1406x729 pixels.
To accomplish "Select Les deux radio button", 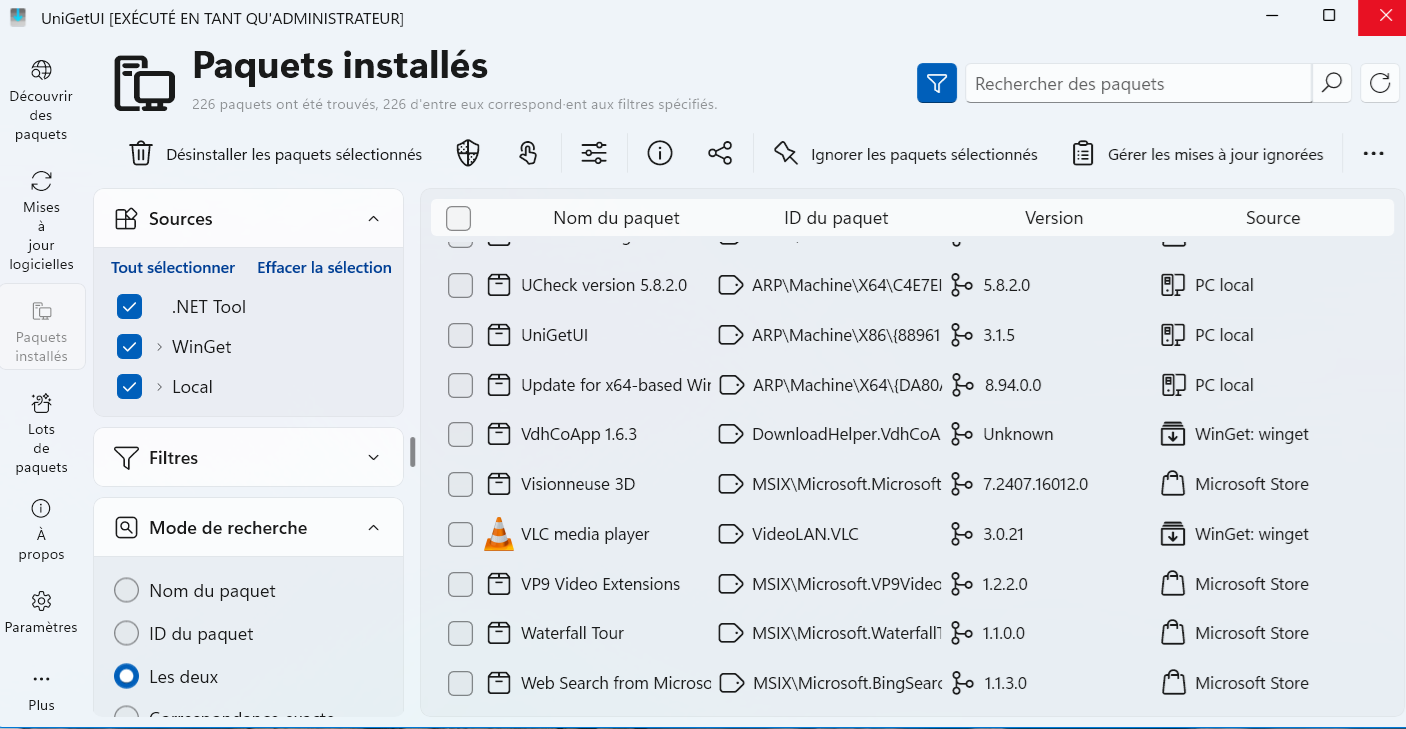I will pos(126,677).
